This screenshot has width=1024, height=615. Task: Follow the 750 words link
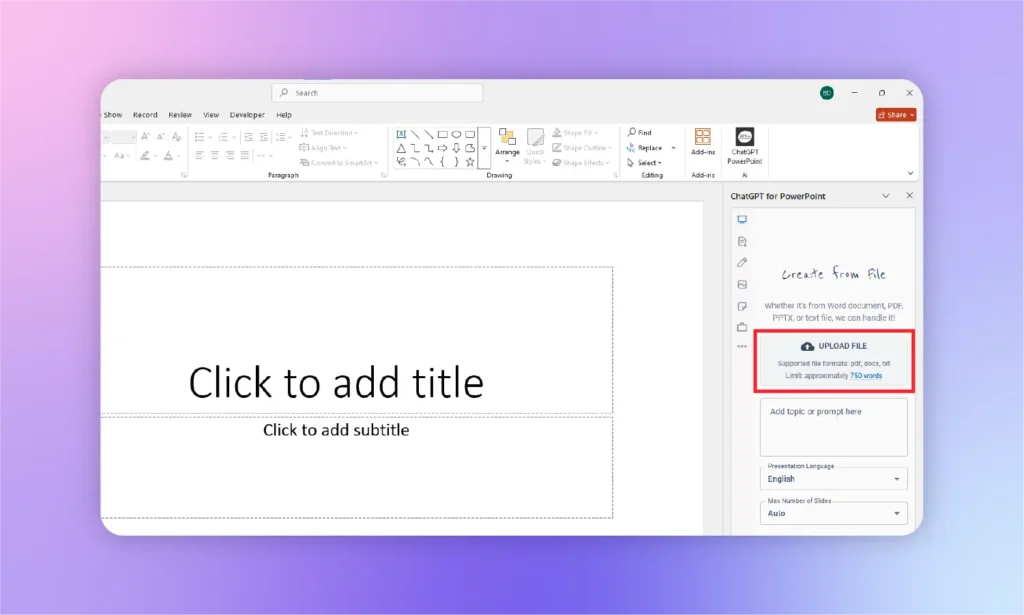coord(866,376)
